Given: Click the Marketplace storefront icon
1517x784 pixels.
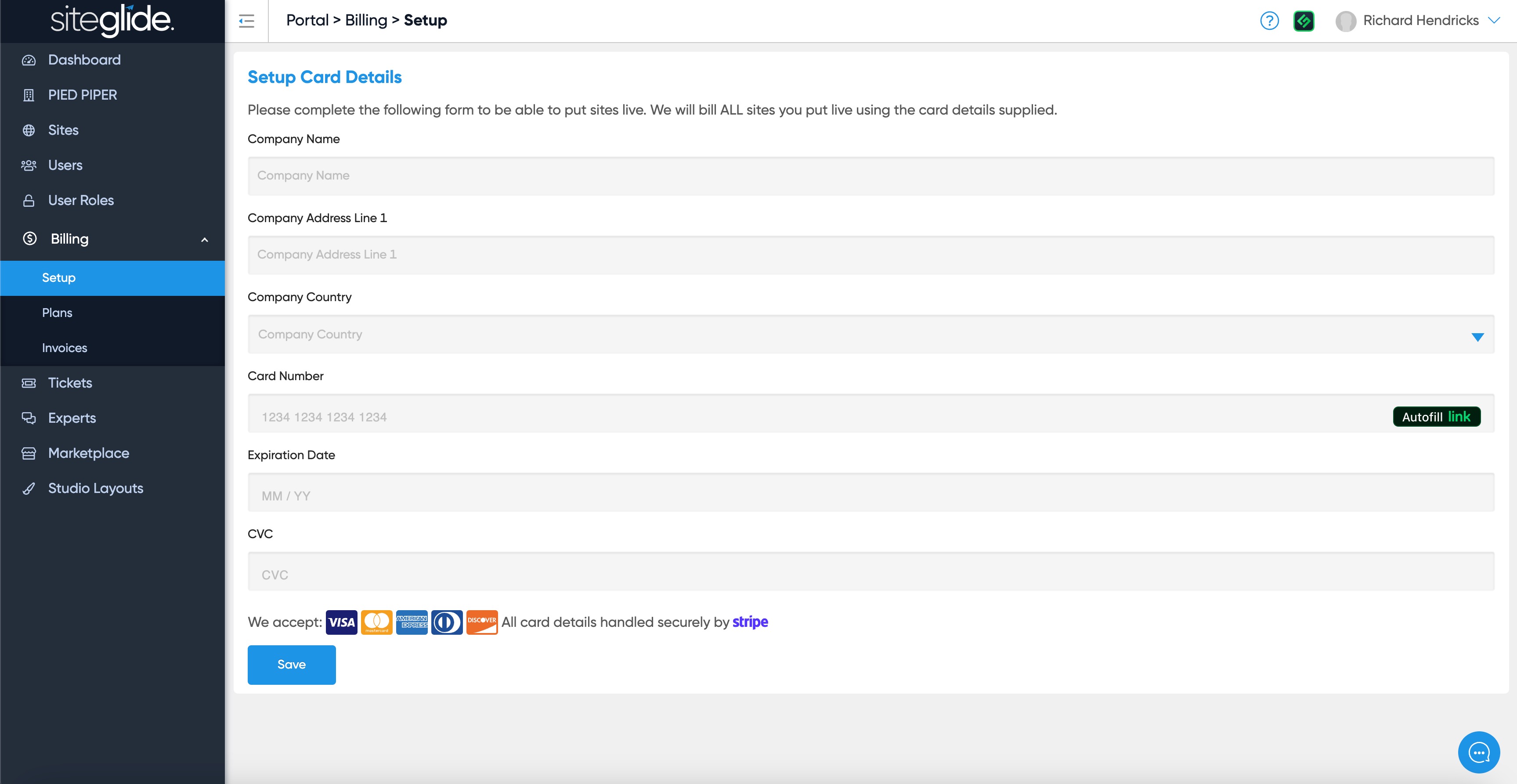Looking at the screenshot, I should [28, 453].
